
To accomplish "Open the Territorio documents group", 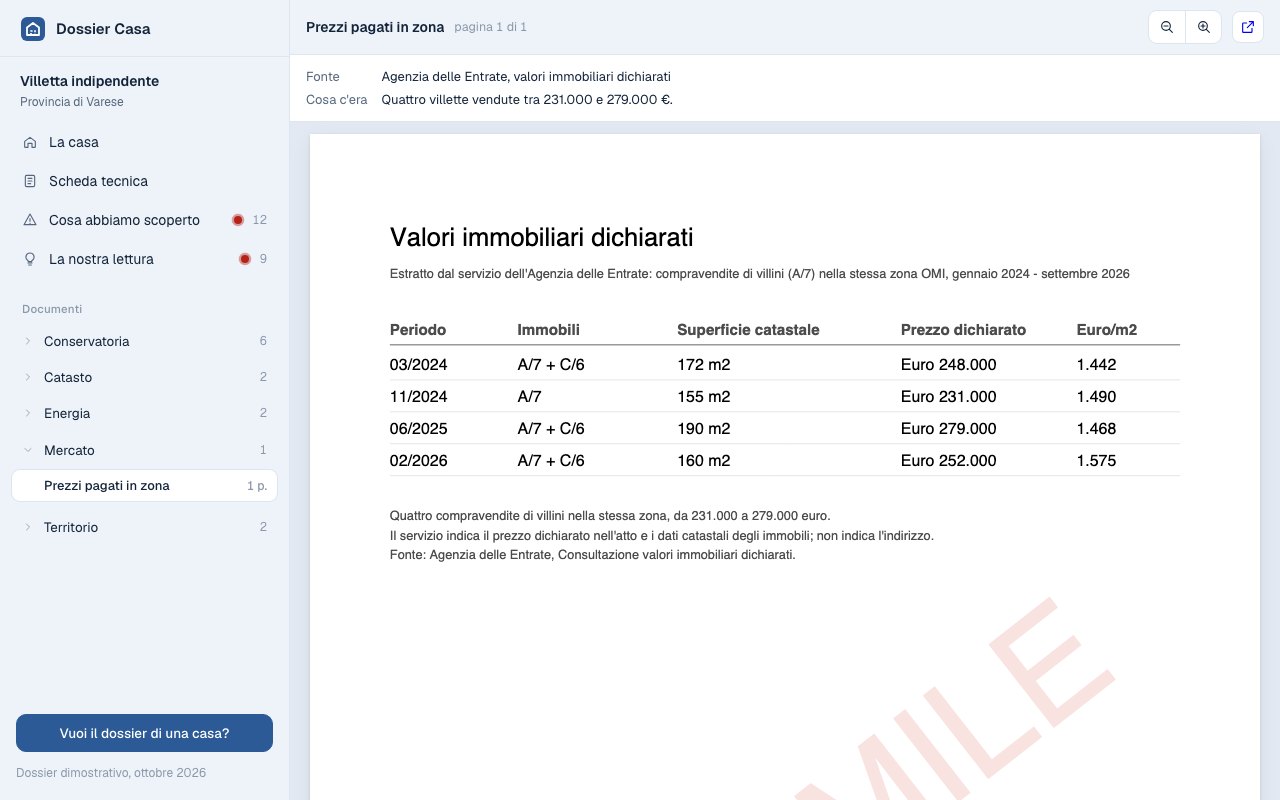I will [144, 527].
